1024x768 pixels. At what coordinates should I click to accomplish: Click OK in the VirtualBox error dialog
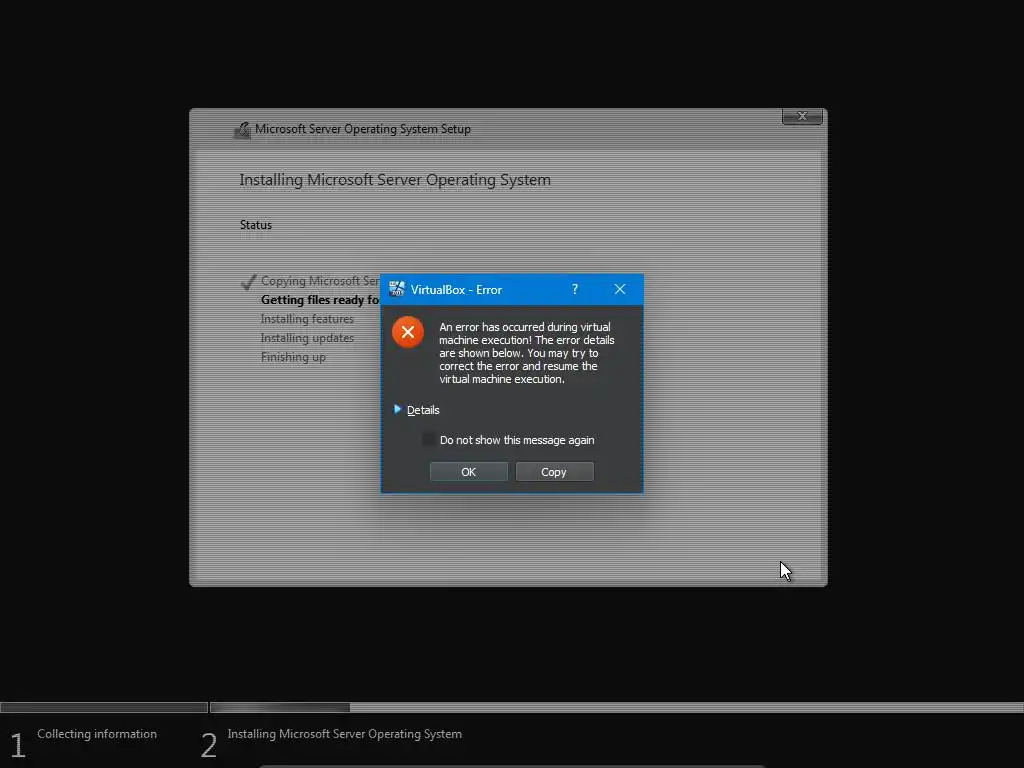point(468,472)
